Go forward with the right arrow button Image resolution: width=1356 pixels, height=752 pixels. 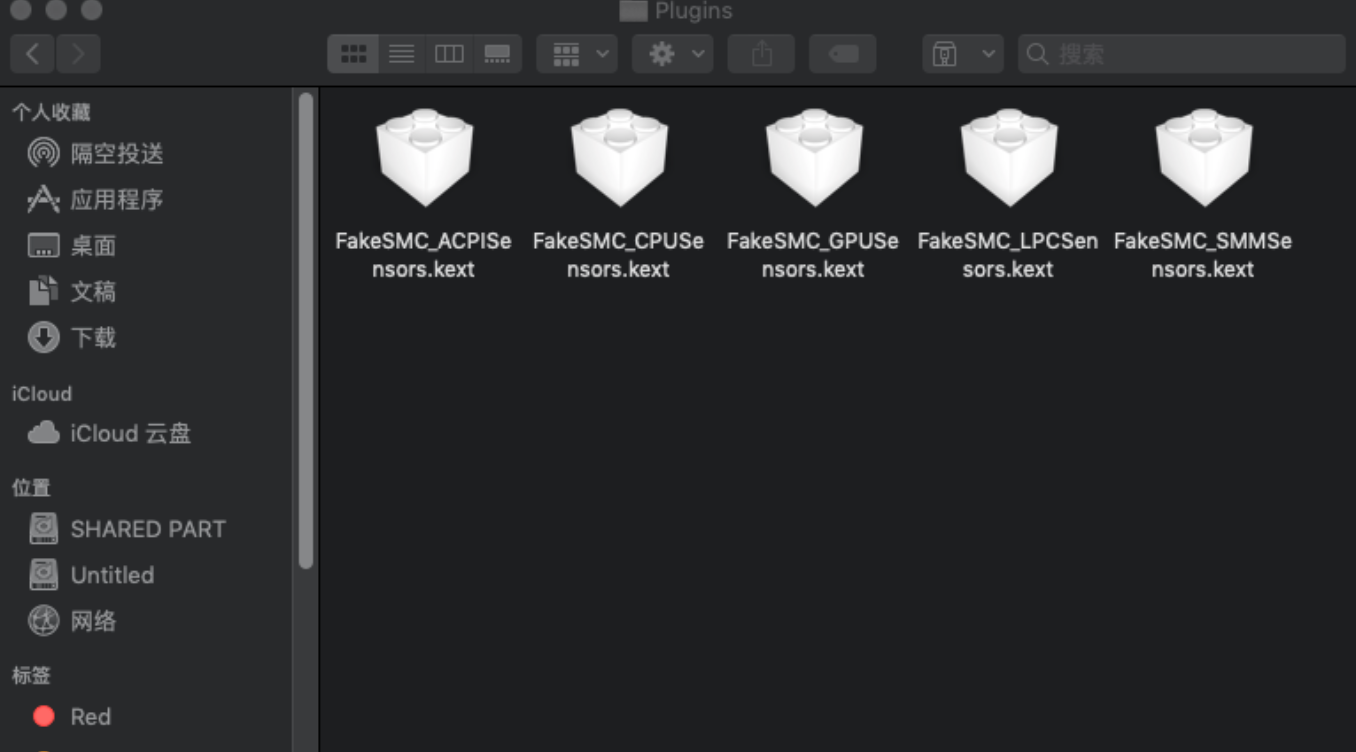point(78,54)
